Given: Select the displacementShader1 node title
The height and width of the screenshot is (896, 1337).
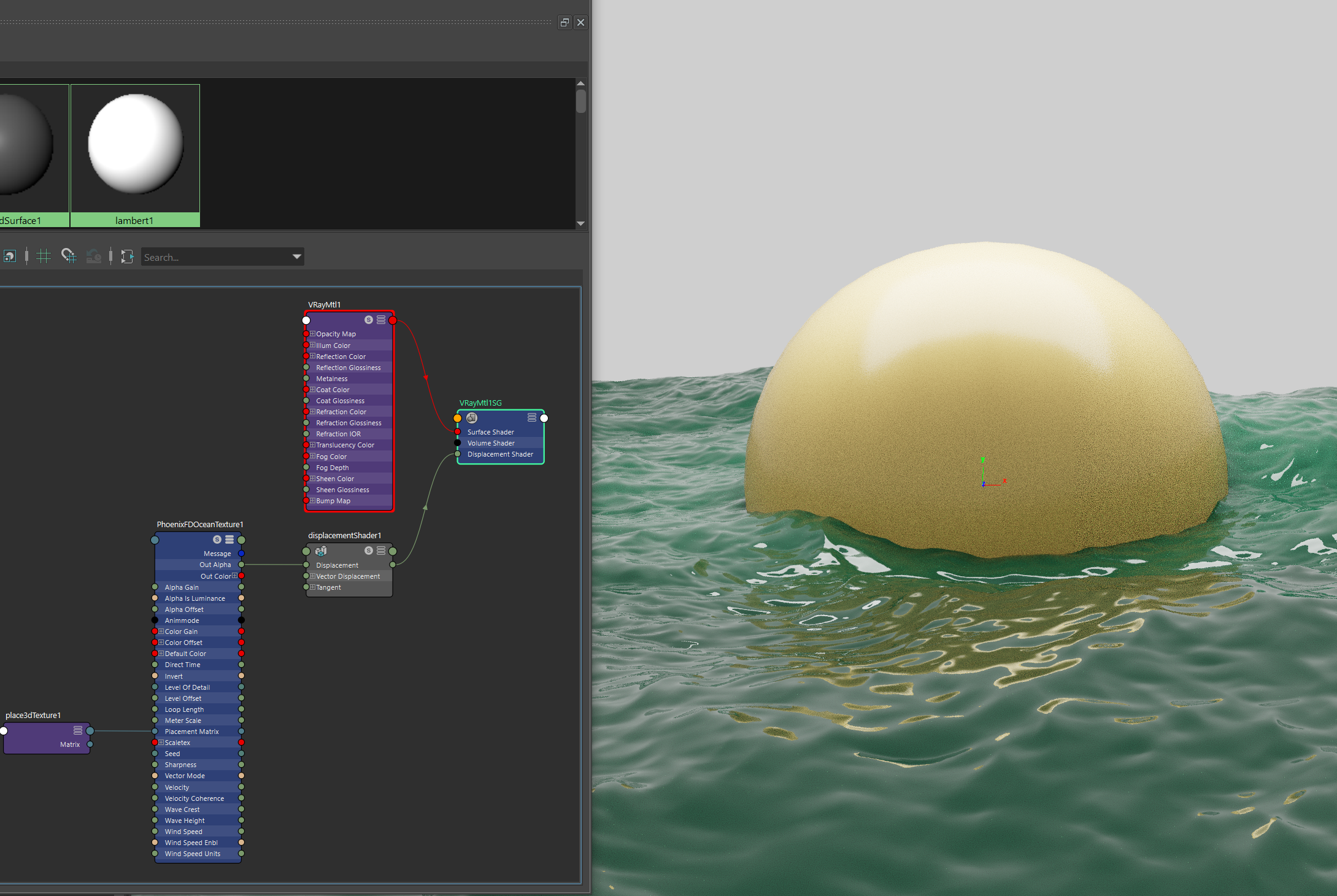Looking at the screenshot, I should click(x=345, y=535).
